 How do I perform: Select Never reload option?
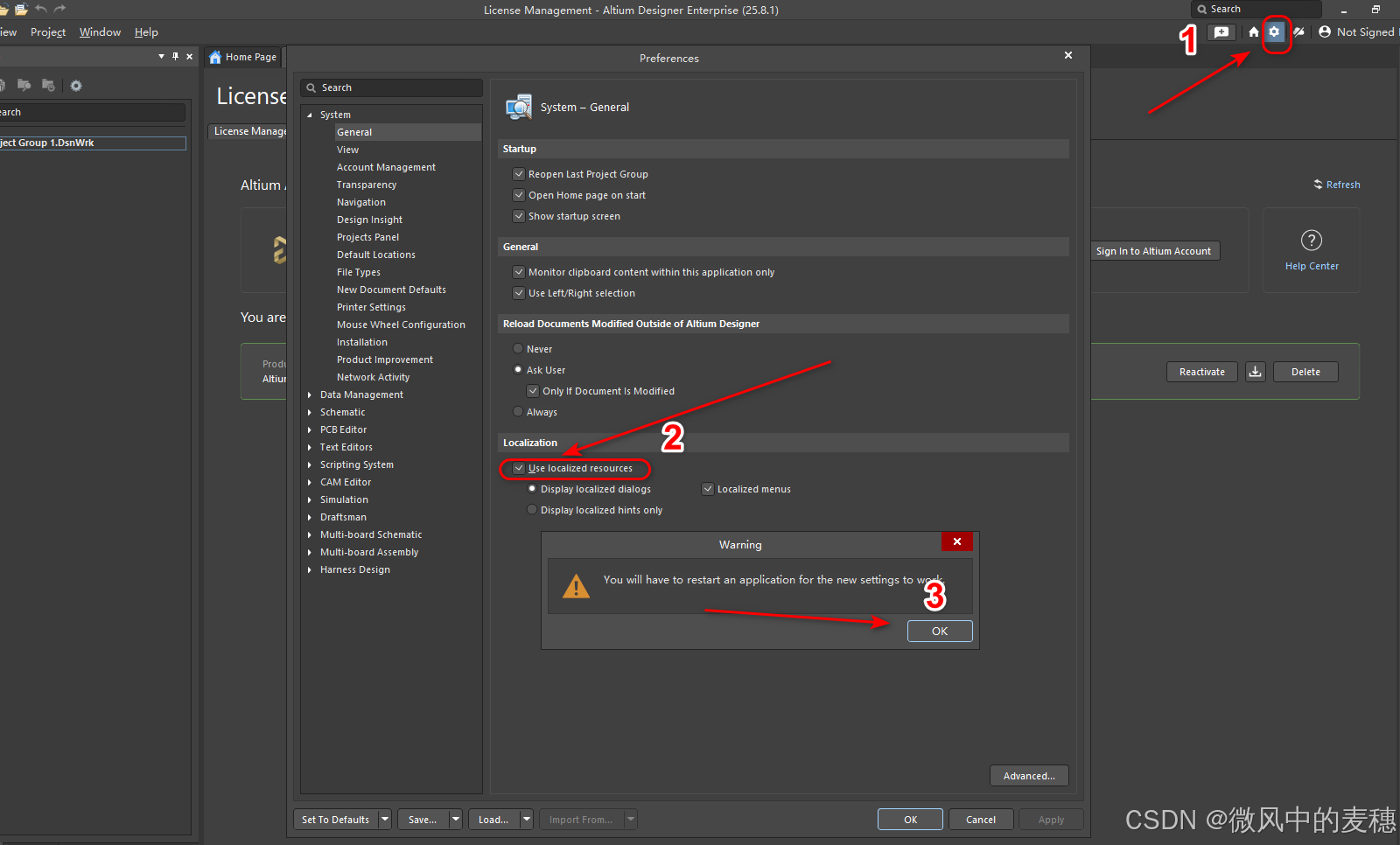click(518, 348)
